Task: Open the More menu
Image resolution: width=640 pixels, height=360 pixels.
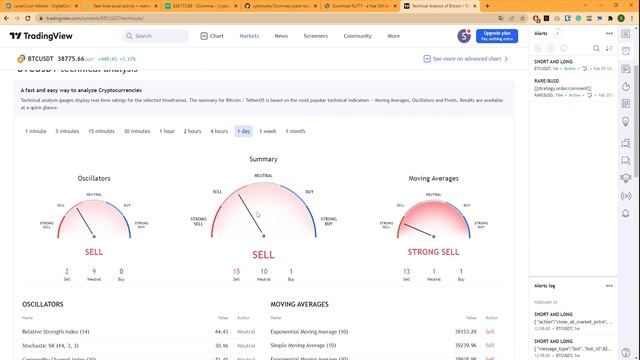Action: click(x=393, y=36)
